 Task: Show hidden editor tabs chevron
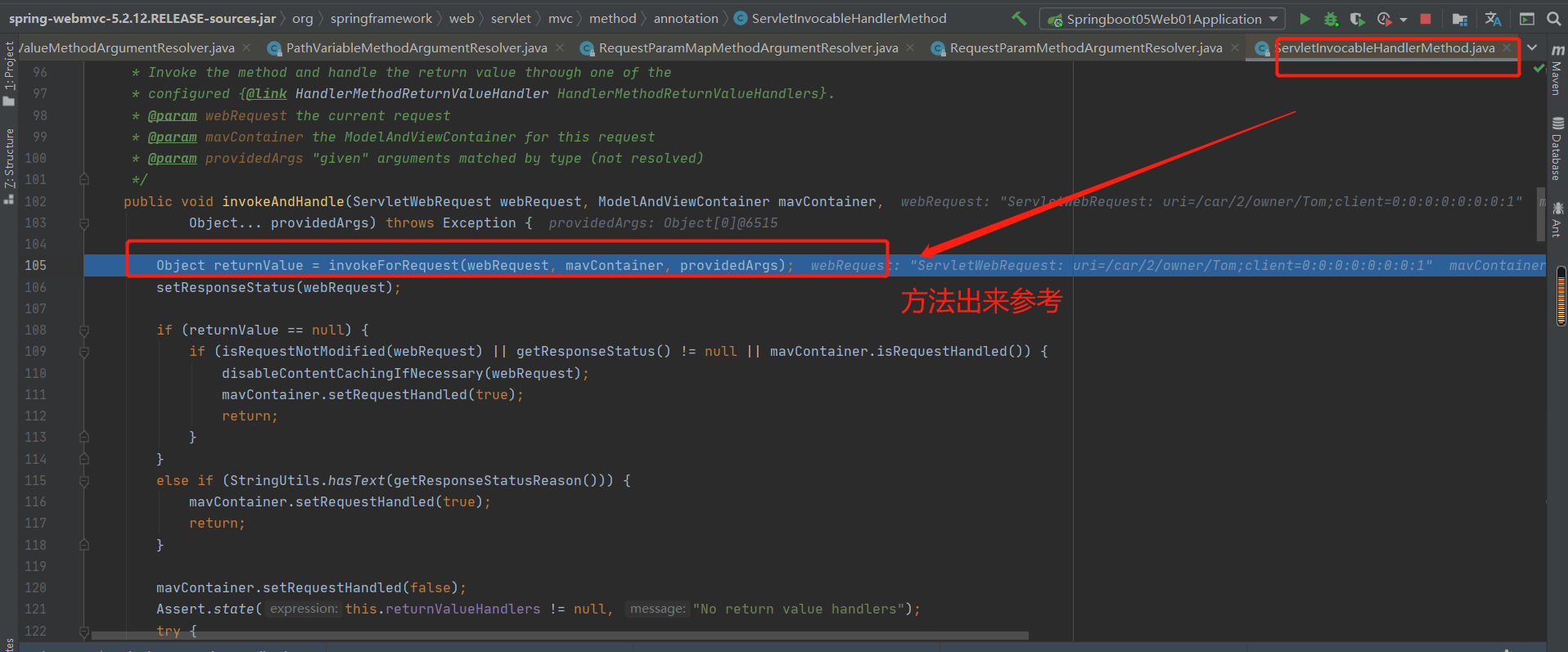[1532, 47]
